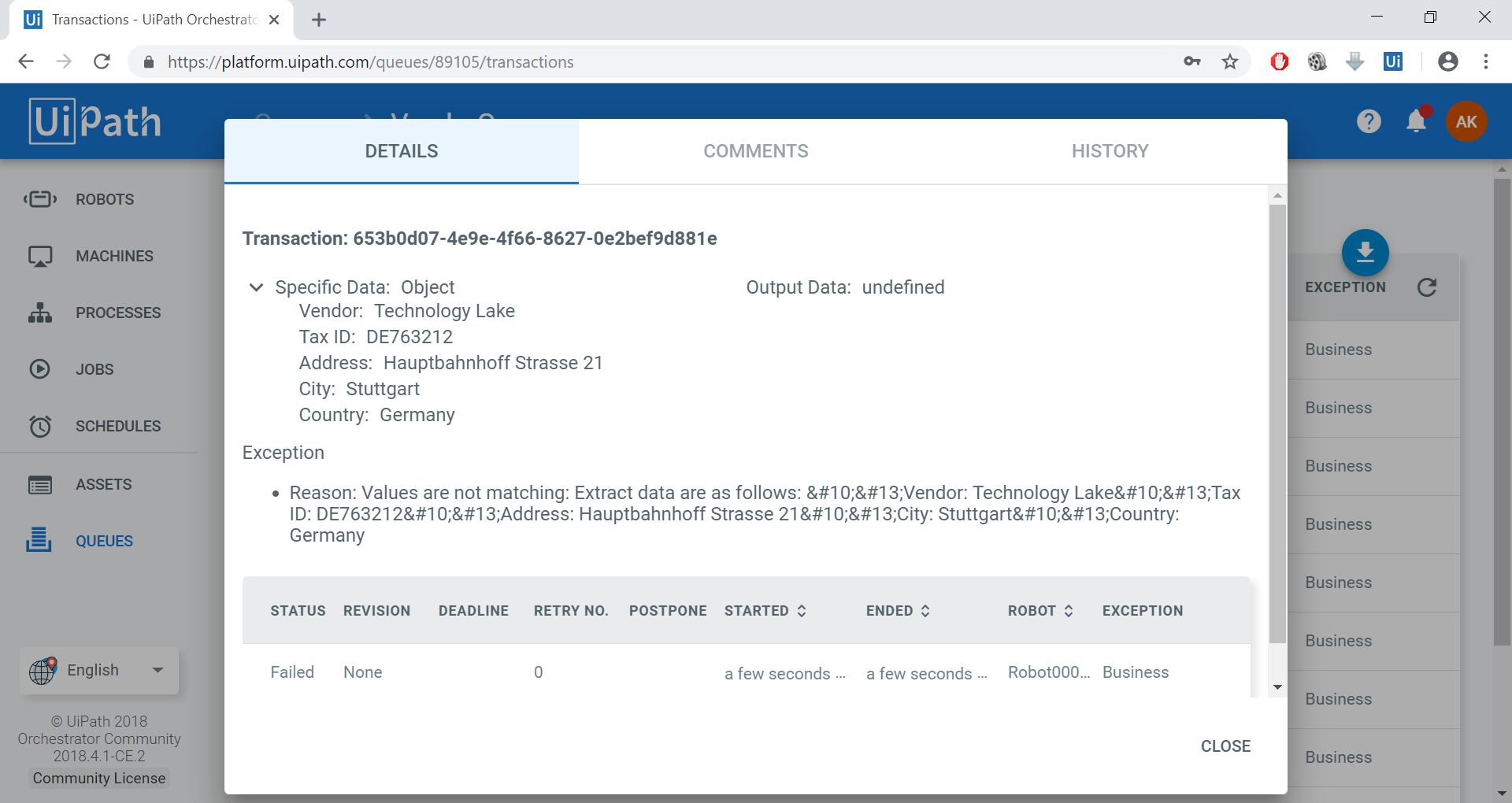Go to SCHEDULES in the sidebar

[x=118, y=426]
